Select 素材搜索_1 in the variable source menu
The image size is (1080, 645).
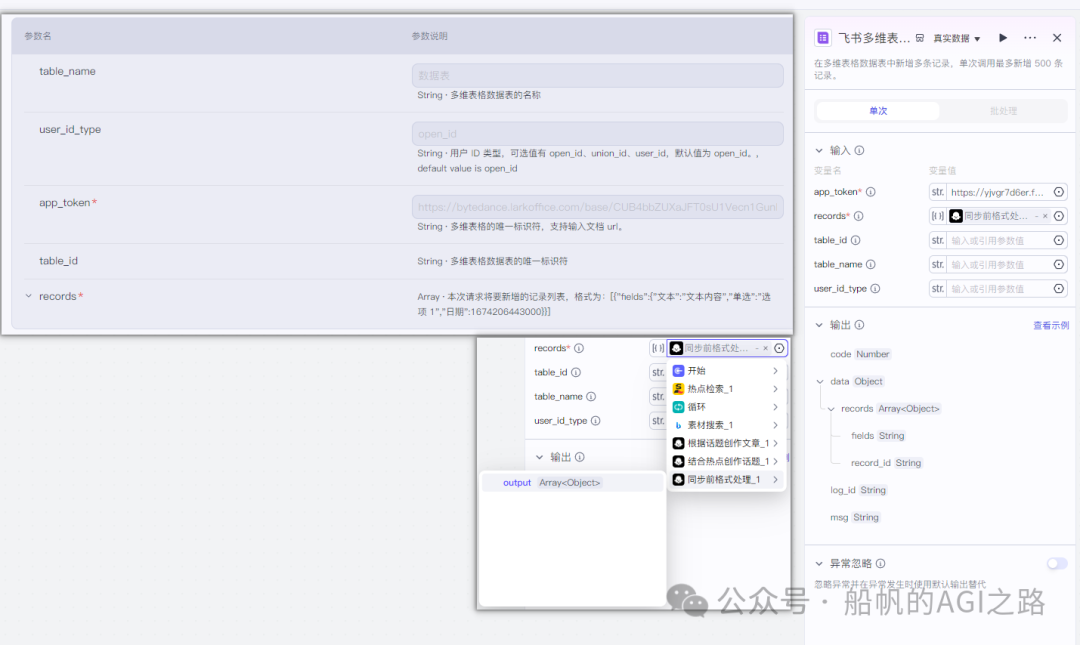click(726, 425)
